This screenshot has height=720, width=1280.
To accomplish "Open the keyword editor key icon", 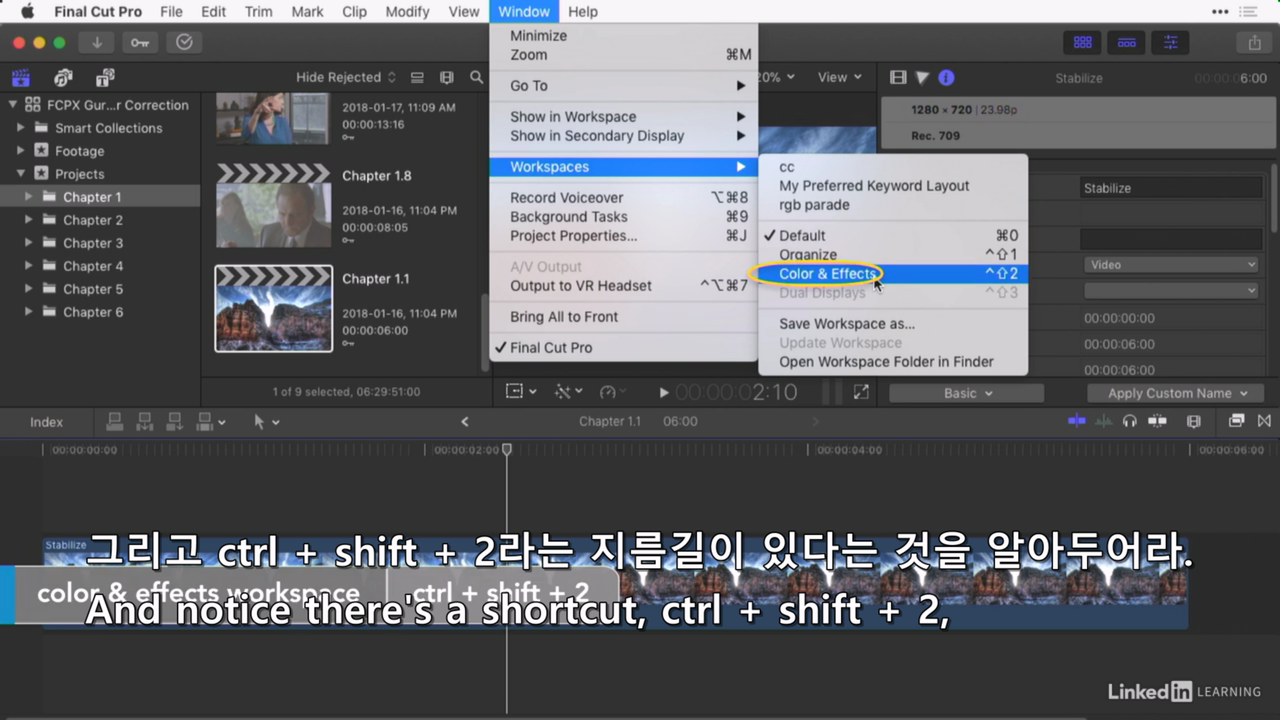I will click(x=140, y=42).
